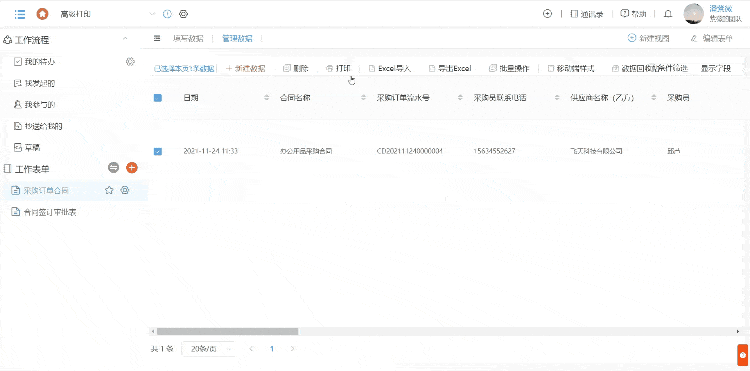Expand the 高级打印 app dropdown chevron
The image size is (750, 371).
(x=153, y=14)
